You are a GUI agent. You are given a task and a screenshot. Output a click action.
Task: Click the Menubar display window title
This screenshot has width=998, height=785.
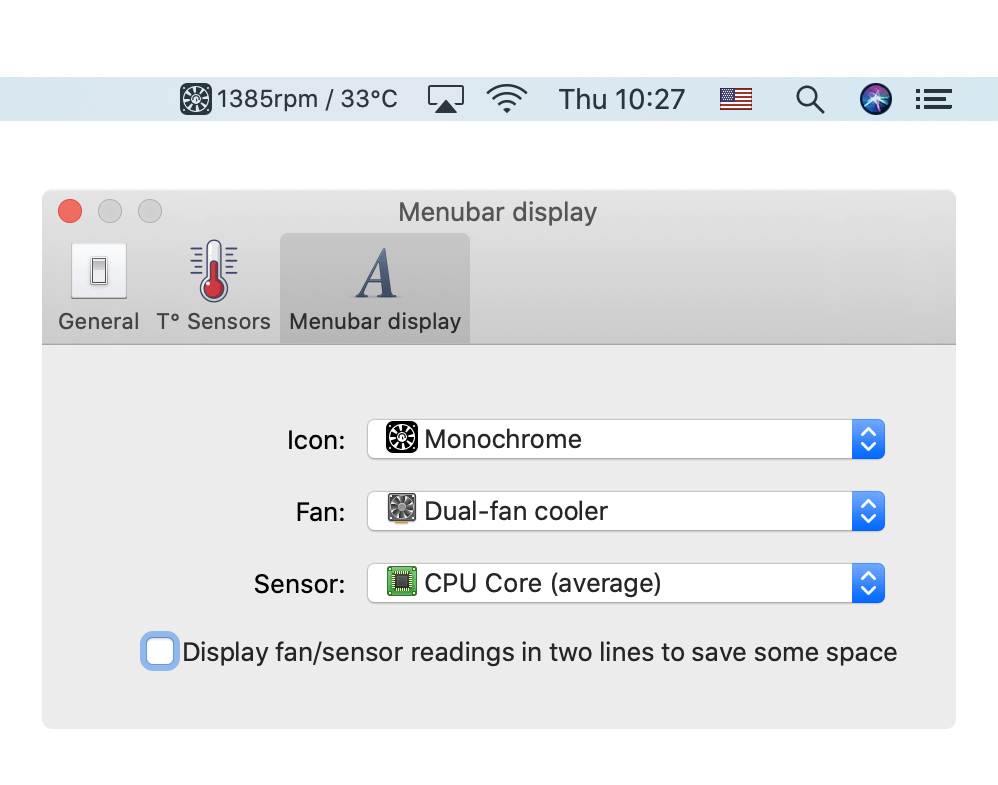tap(497, 212)
